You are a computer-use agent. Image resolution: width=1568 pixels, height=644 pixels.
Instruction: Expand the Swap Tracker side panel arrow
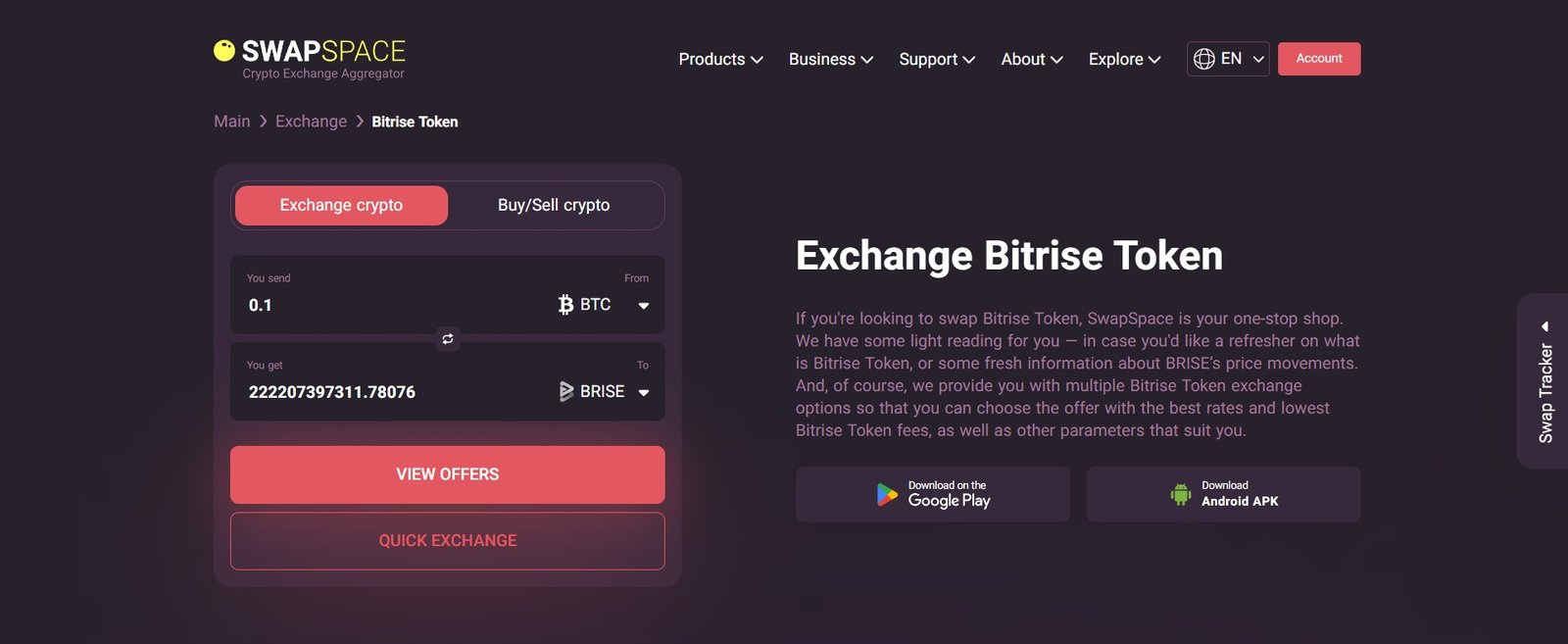pyautogui.click(x=1544, y=326)
